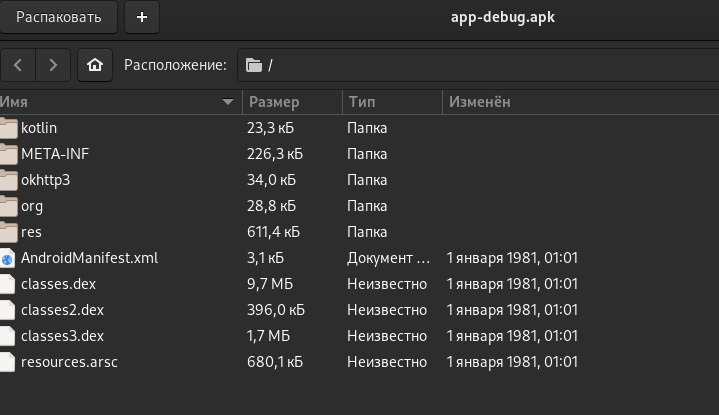The height and width of the screenshot is (415, 719).
Task: Click the folder icon in the location field
Action: pyautogui.click(x=254, y=65)
